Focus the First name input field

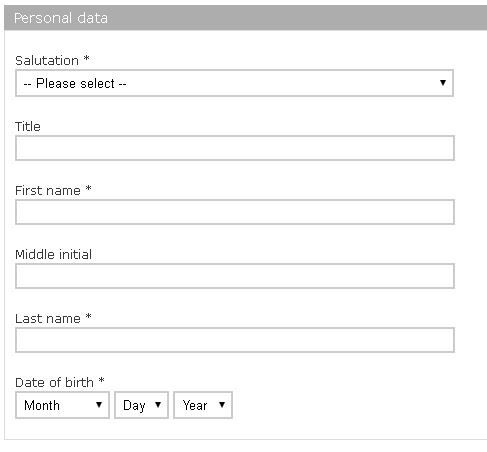pyautogui.click(x=235, y=212)
